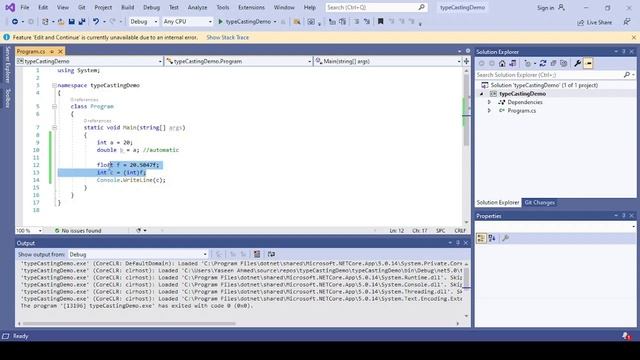Click Show All Files icon in Solution Explorer
Screen dimensions: 640x360
(564, 64)
